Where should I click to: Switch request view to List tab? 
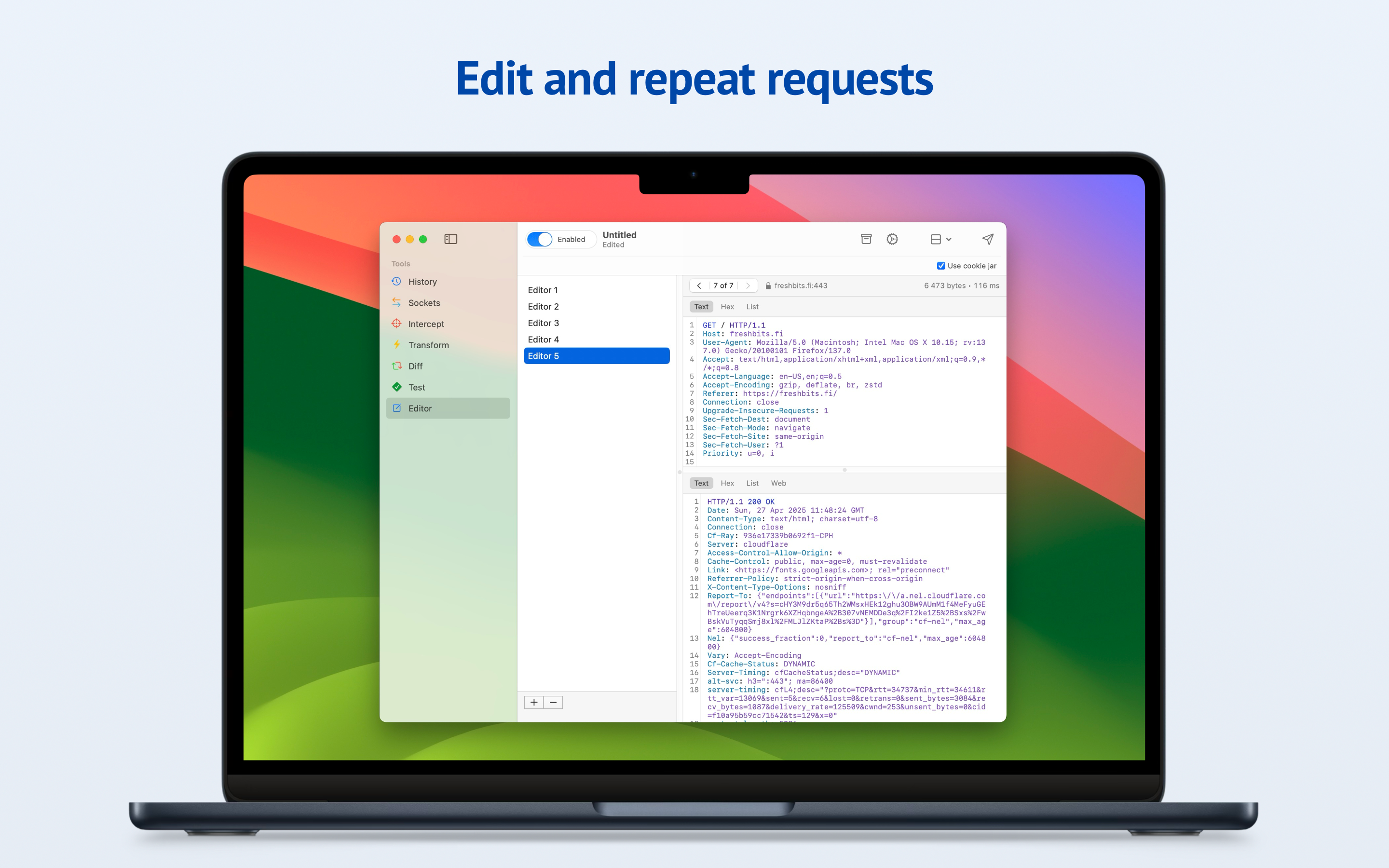752,307
